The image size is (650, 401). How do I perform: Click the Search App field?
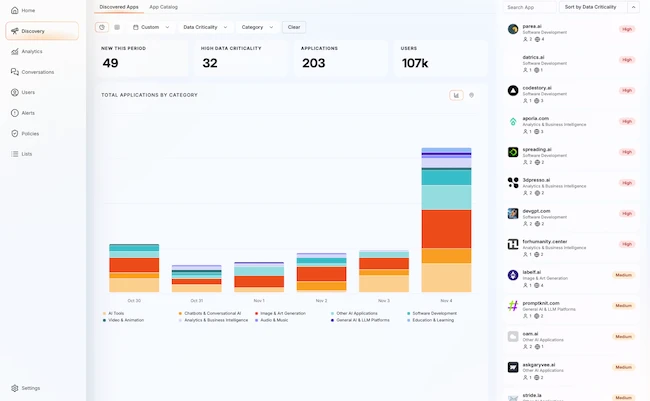529,7
